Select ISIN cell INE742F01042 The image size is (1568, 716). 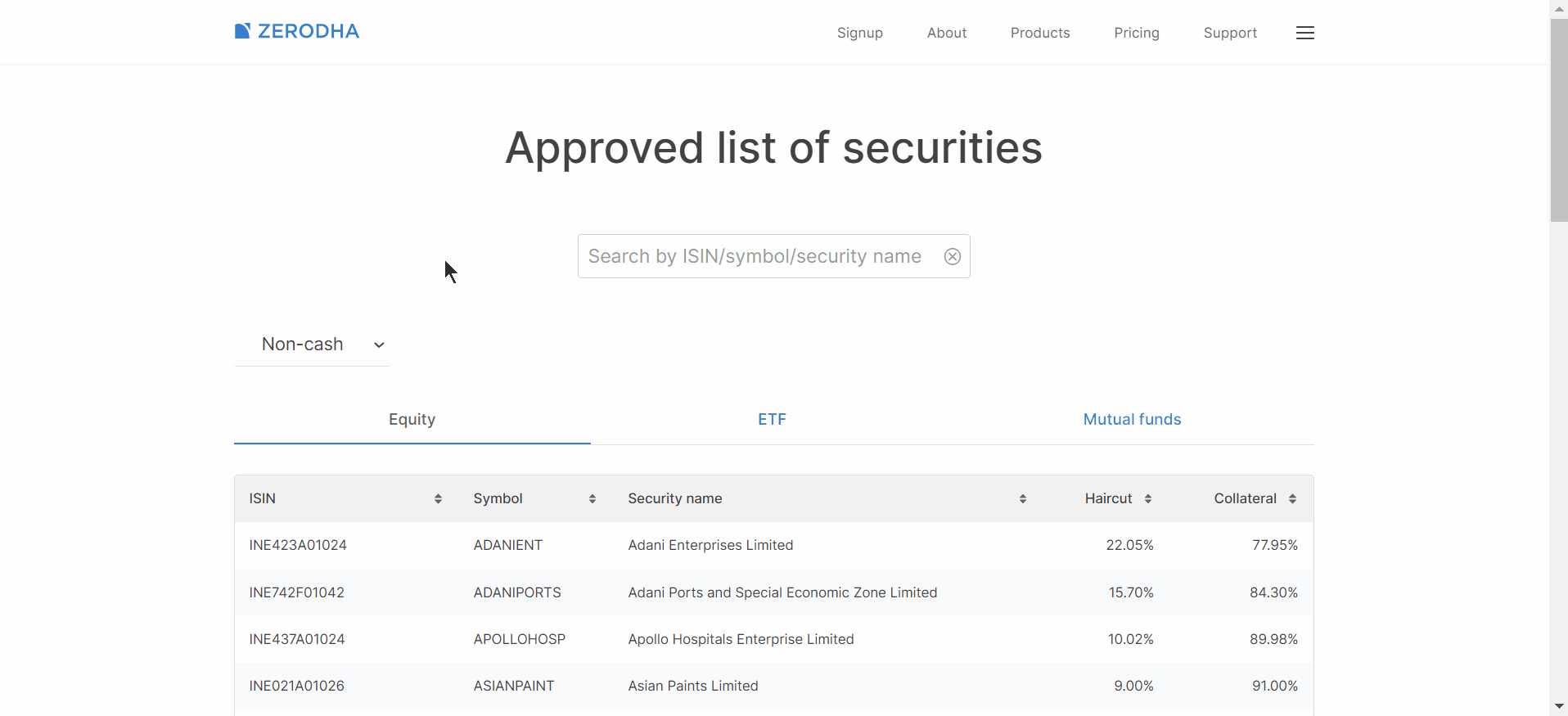pos(297,592)
